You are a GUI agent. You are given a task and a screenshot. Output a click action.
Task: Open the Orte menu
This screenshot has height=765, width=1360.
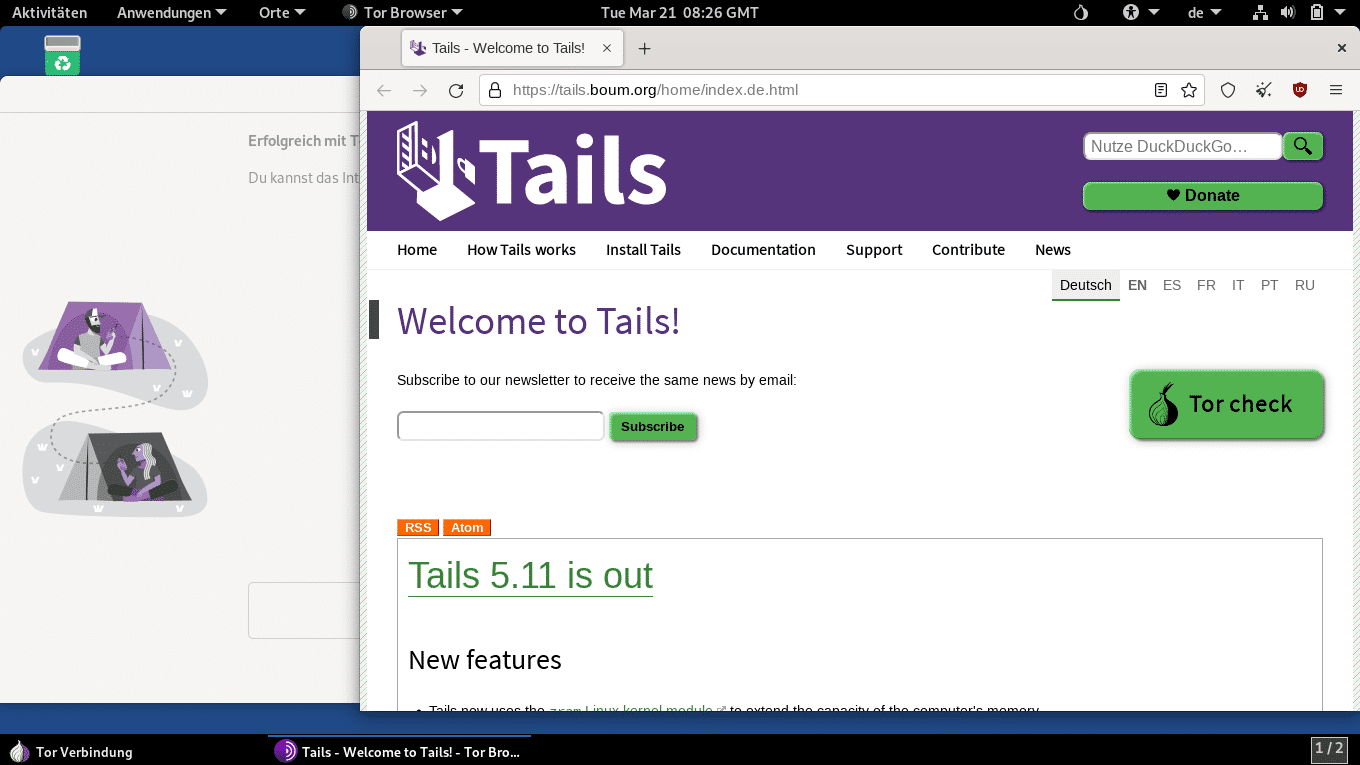[x=282, y=13]
